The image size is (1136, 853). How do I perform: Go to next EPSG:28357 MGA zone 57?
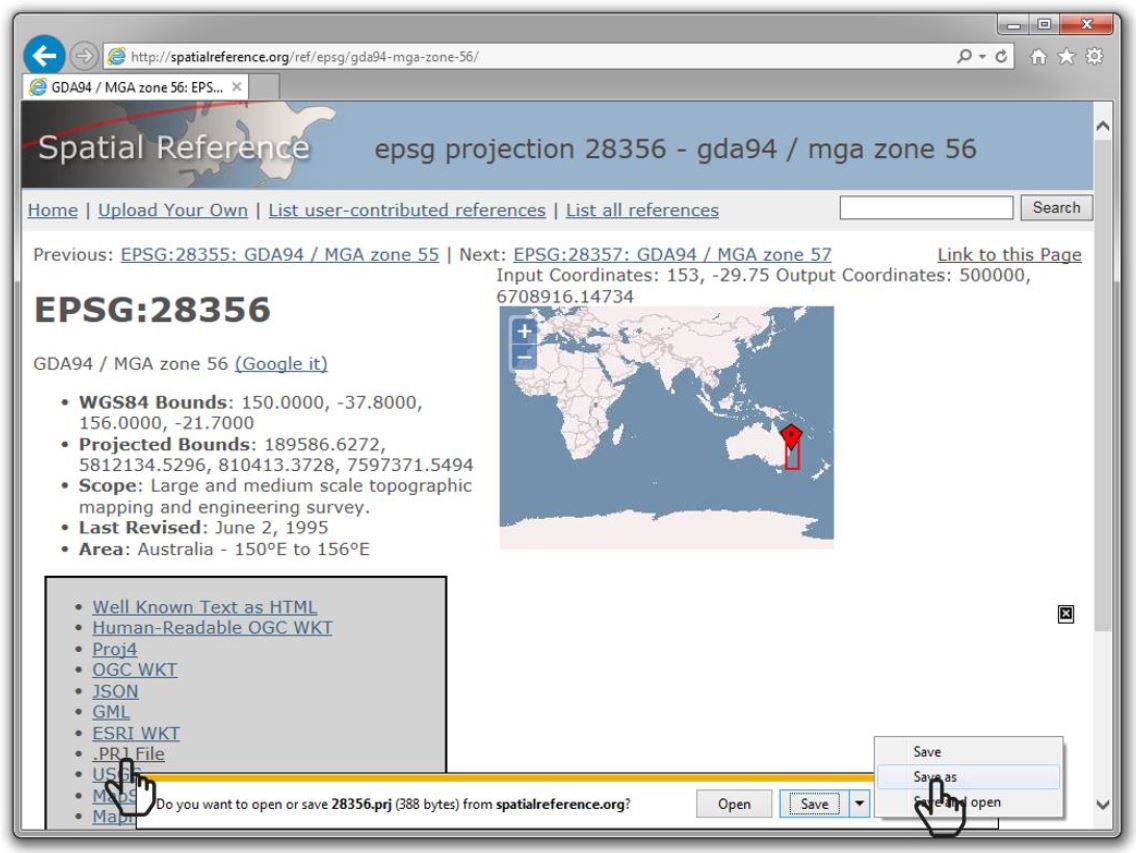[672, 254]
